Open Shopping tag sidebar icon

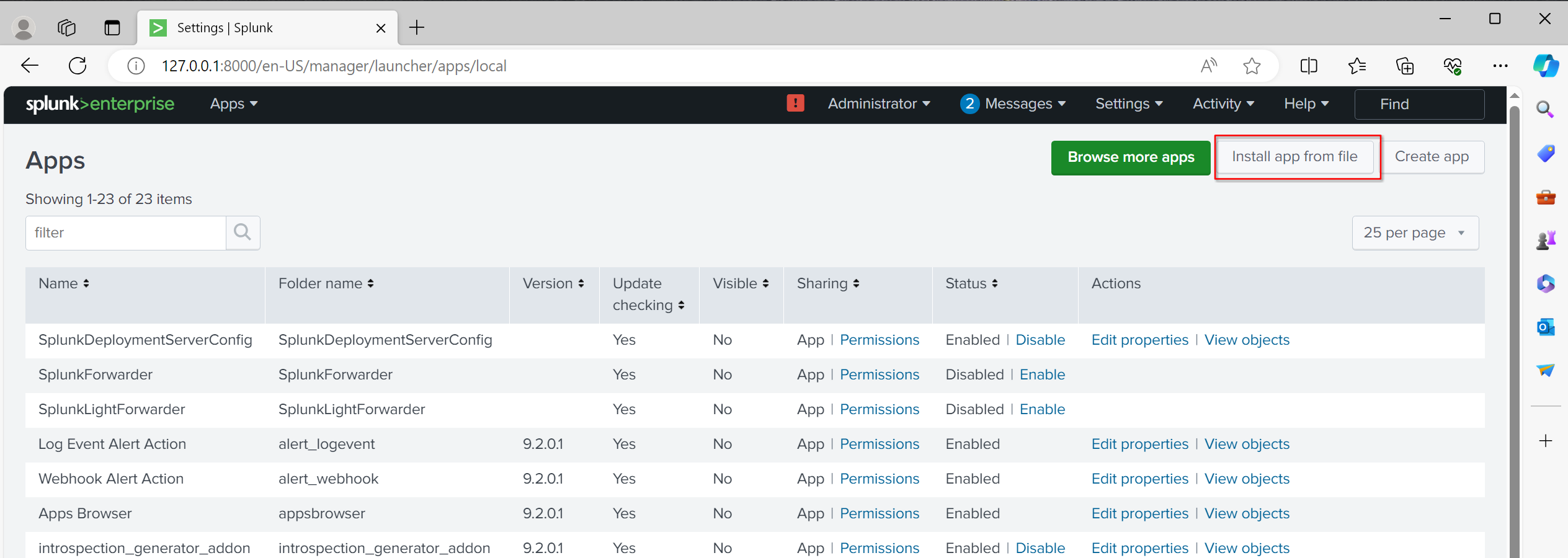1545,153
